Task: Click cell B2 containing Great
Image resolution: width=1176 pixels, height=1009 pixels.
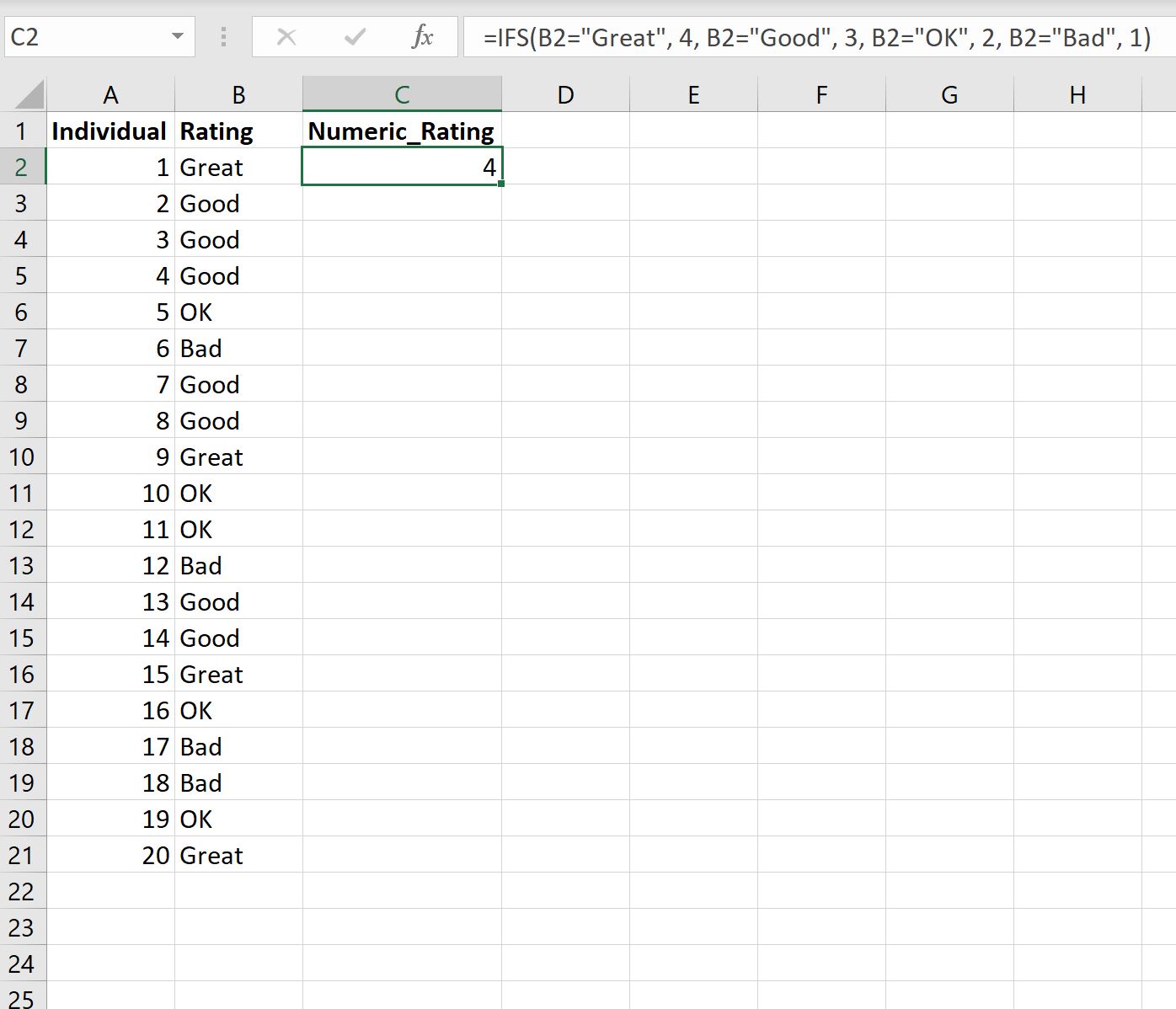Action: [238, 168]
